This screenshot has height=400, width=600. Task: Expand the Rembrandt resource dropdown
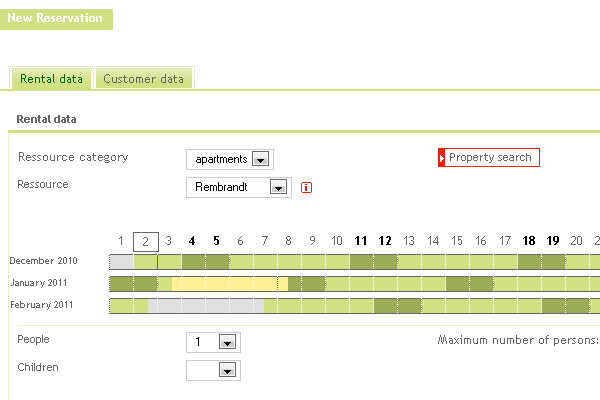[x=279, y=187]
